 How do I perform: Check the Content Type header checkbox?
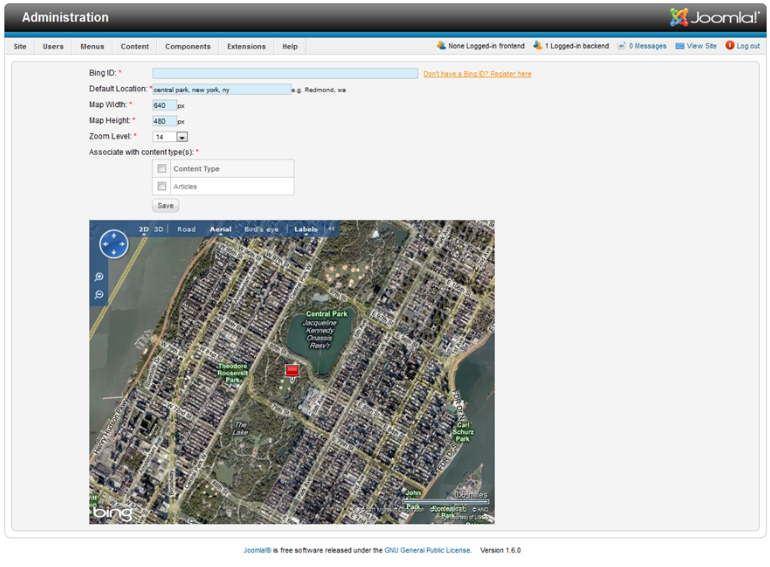click(x=162, y=168)
